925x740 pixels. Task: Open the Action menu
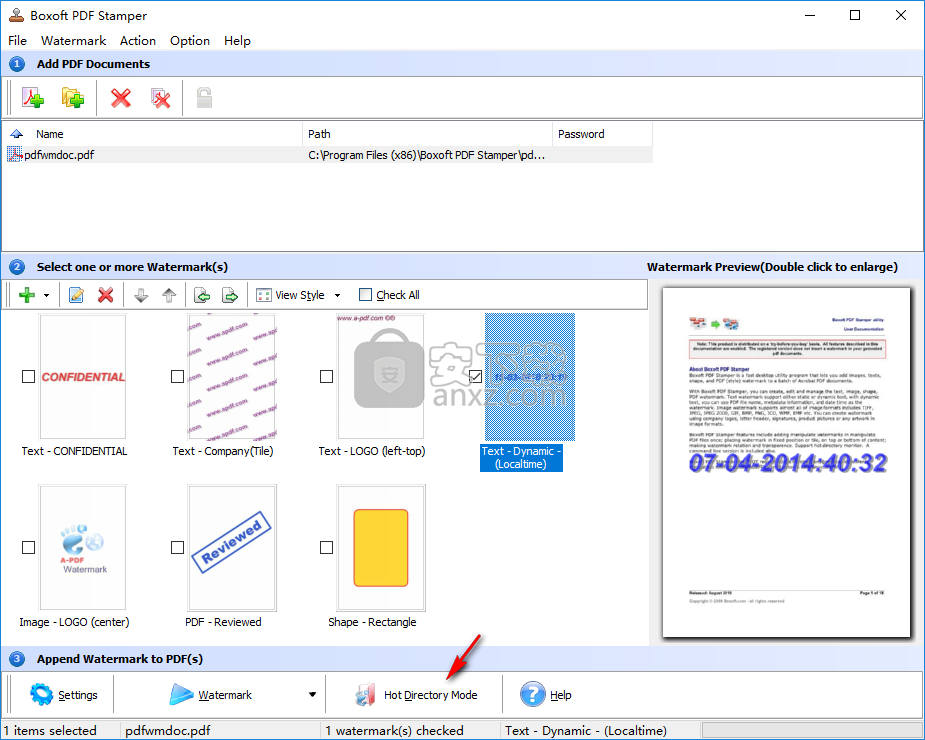point(138,41)
